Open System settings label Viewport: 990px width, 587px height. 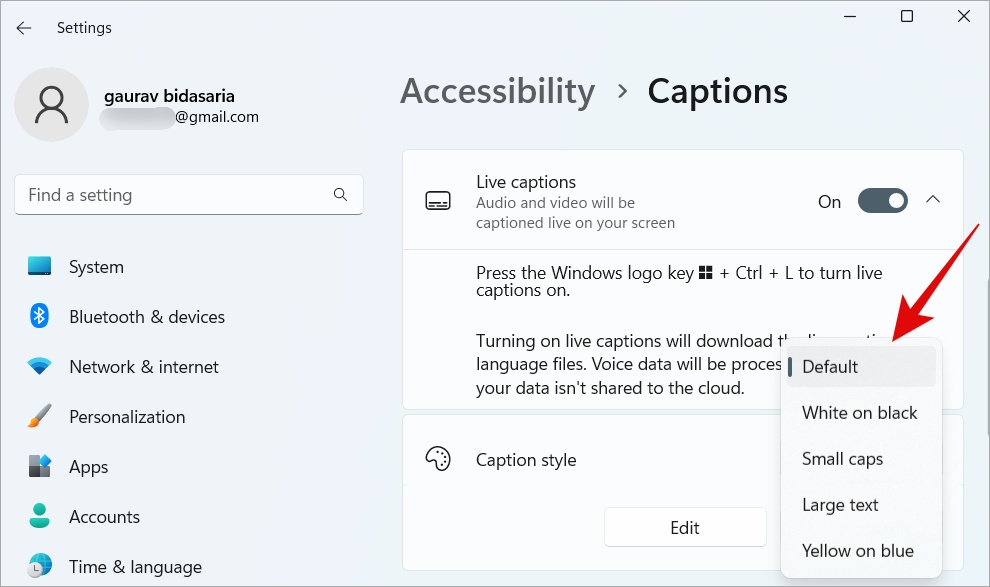coord(96,267)
